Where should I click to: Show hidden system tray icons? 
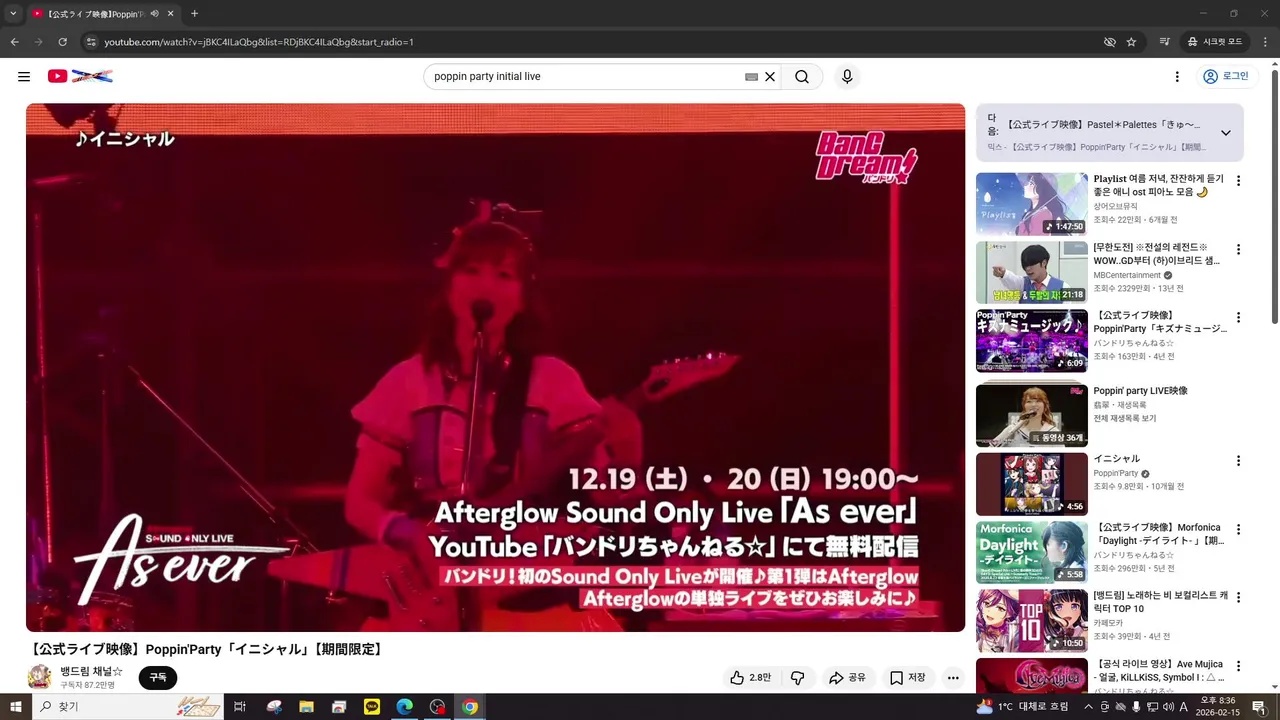[1088, 707]
